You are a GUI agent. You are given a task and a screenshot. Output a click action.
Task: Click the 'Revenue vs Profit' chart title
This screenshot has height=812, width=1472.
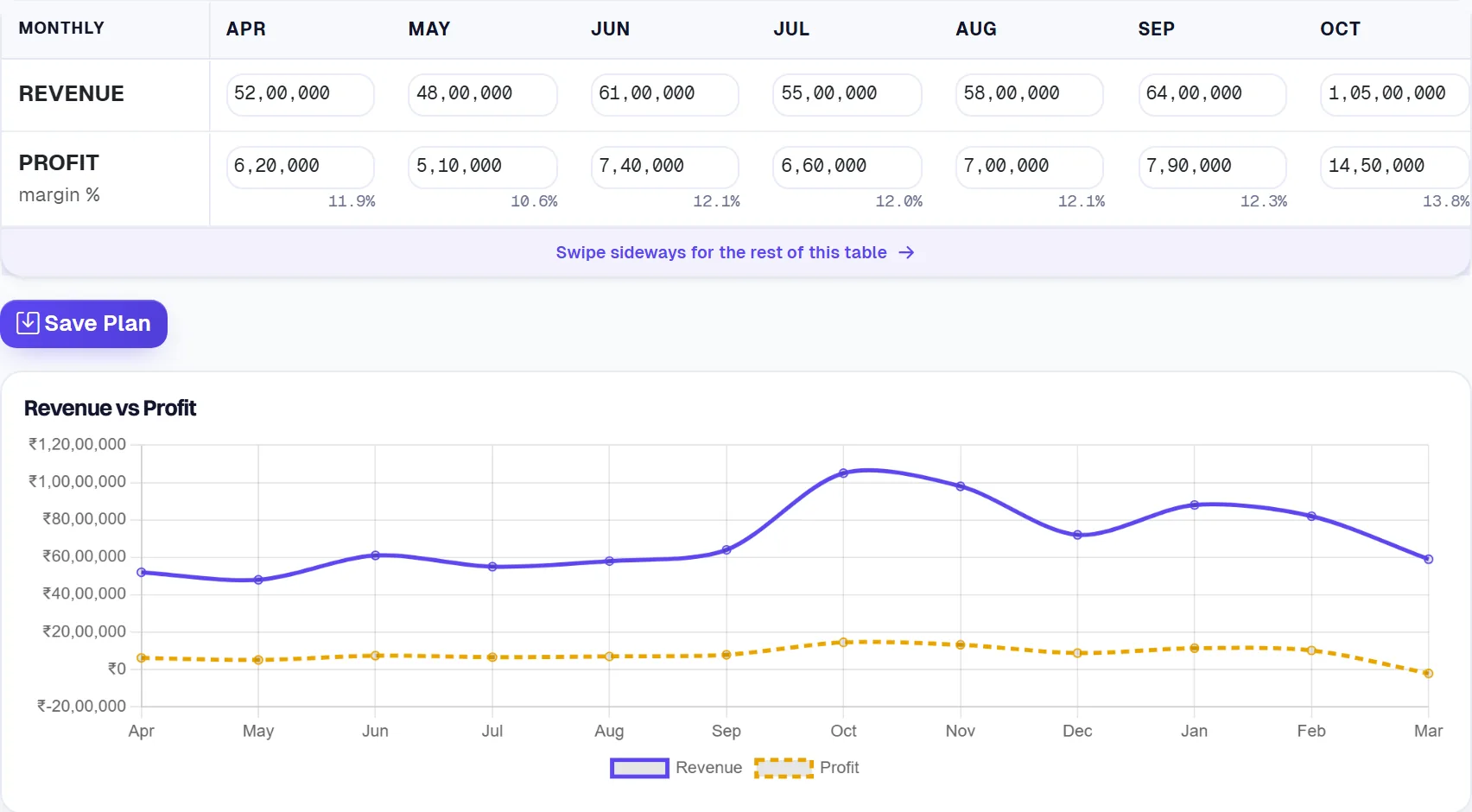pos(110,408)
